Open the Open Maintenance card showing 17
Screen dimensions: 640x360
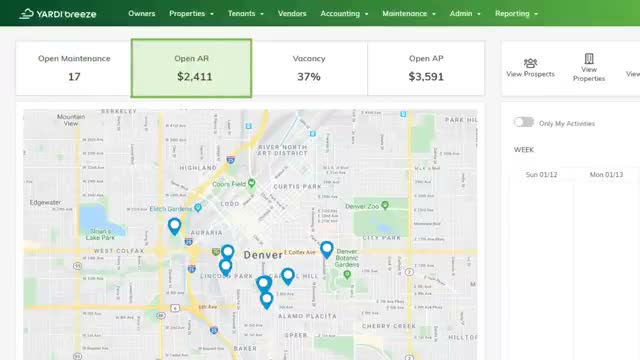pyautogui.click(x=74, y=68)
